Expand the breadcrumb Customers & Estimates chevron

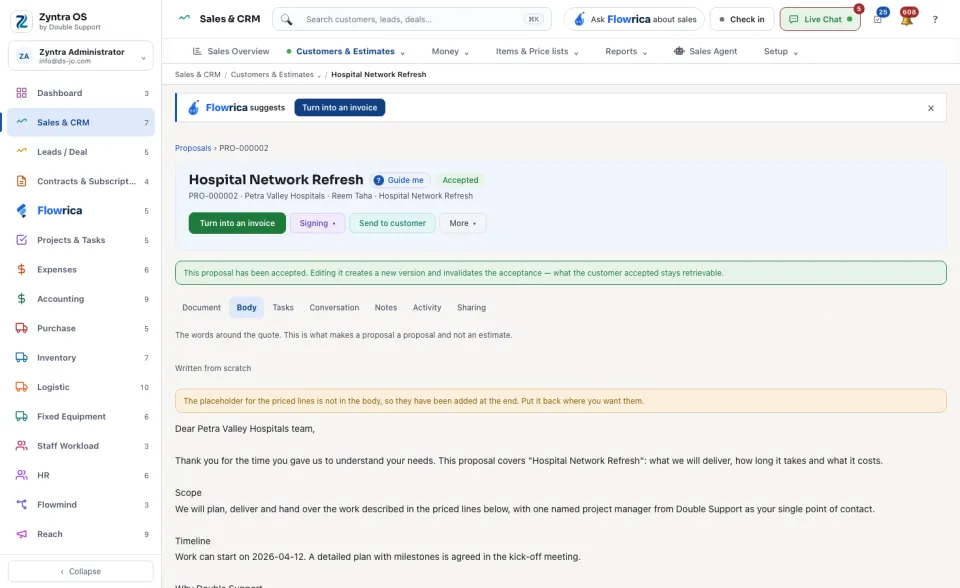pyautogui.click(x=319, y=75)
